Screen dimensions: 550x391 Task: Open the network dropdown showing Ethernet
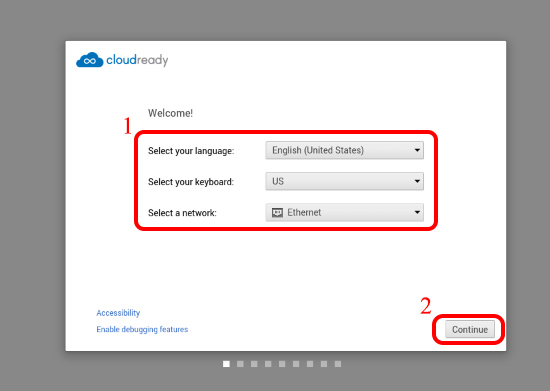[344, 213]
